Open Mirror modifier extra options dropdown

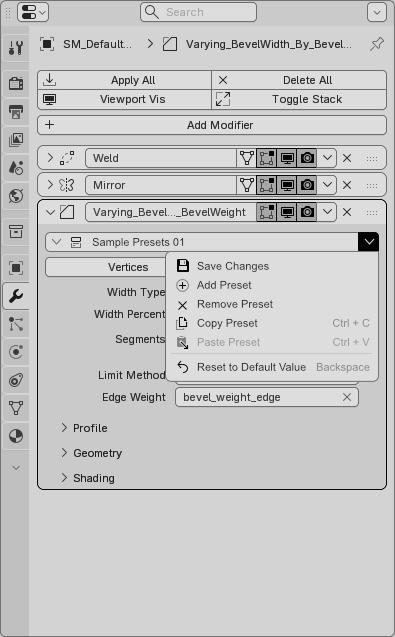click(x=327, y=185)
